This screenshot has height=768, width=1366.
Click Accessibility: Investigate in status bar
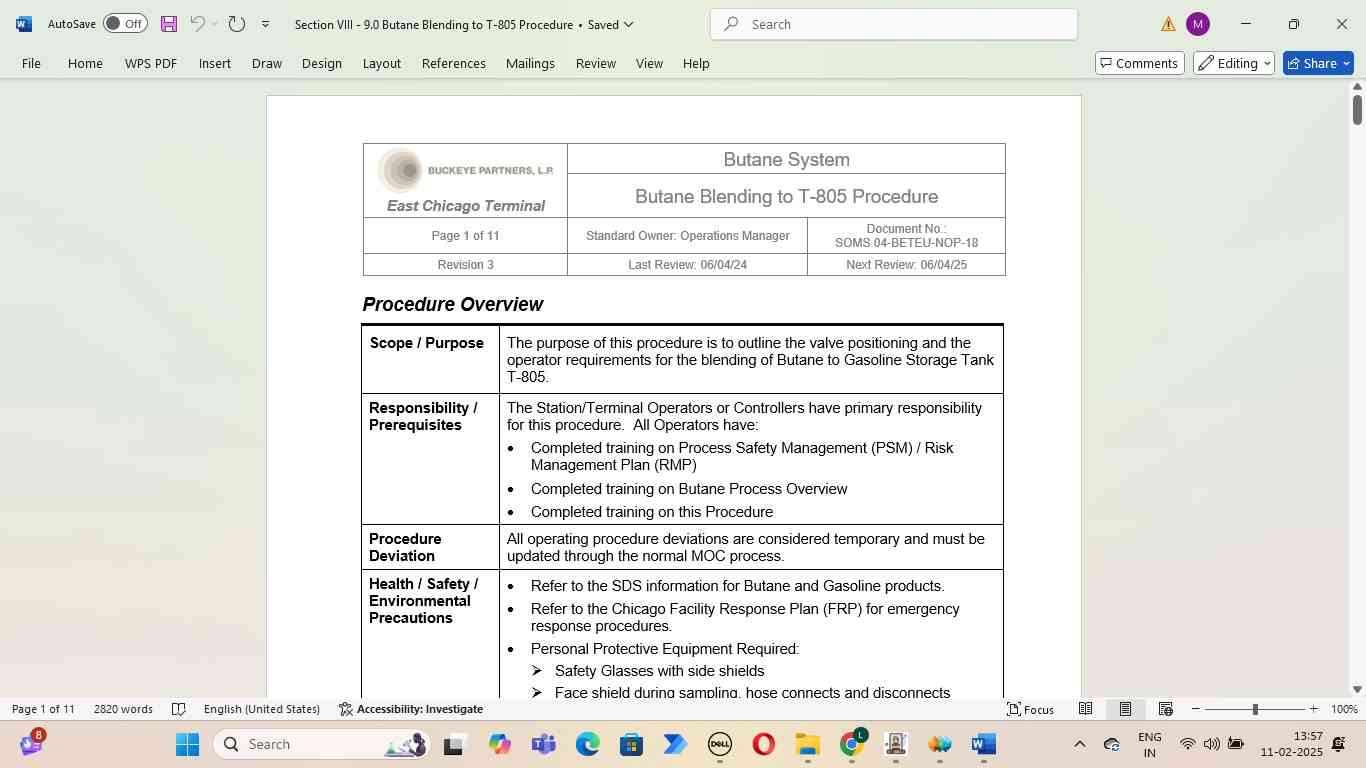click(x=411, y=709)
